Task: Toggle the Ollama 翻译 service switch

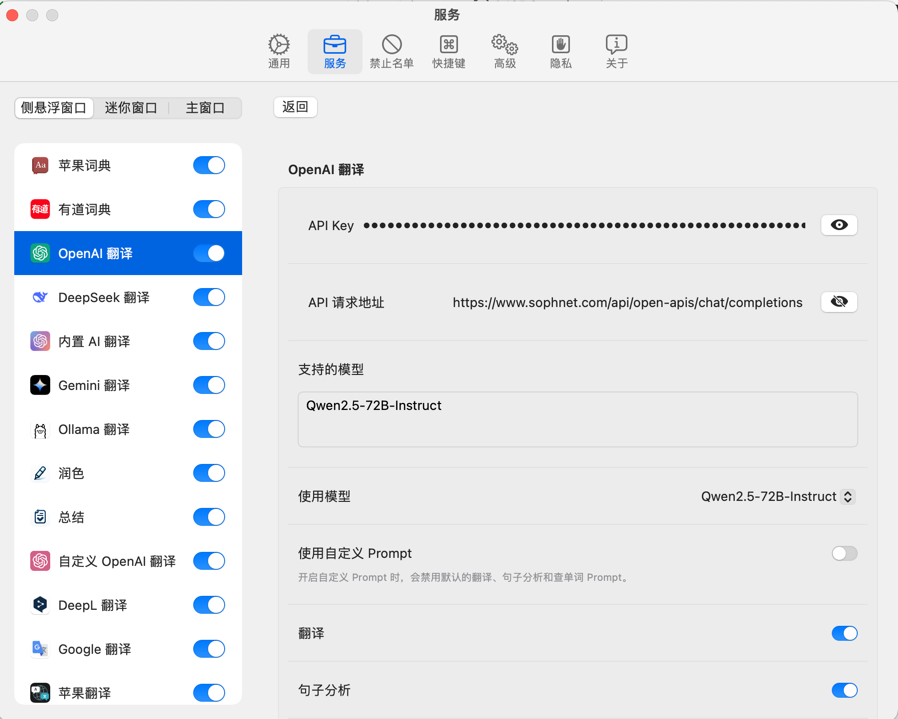Action: tap(209, 429)
